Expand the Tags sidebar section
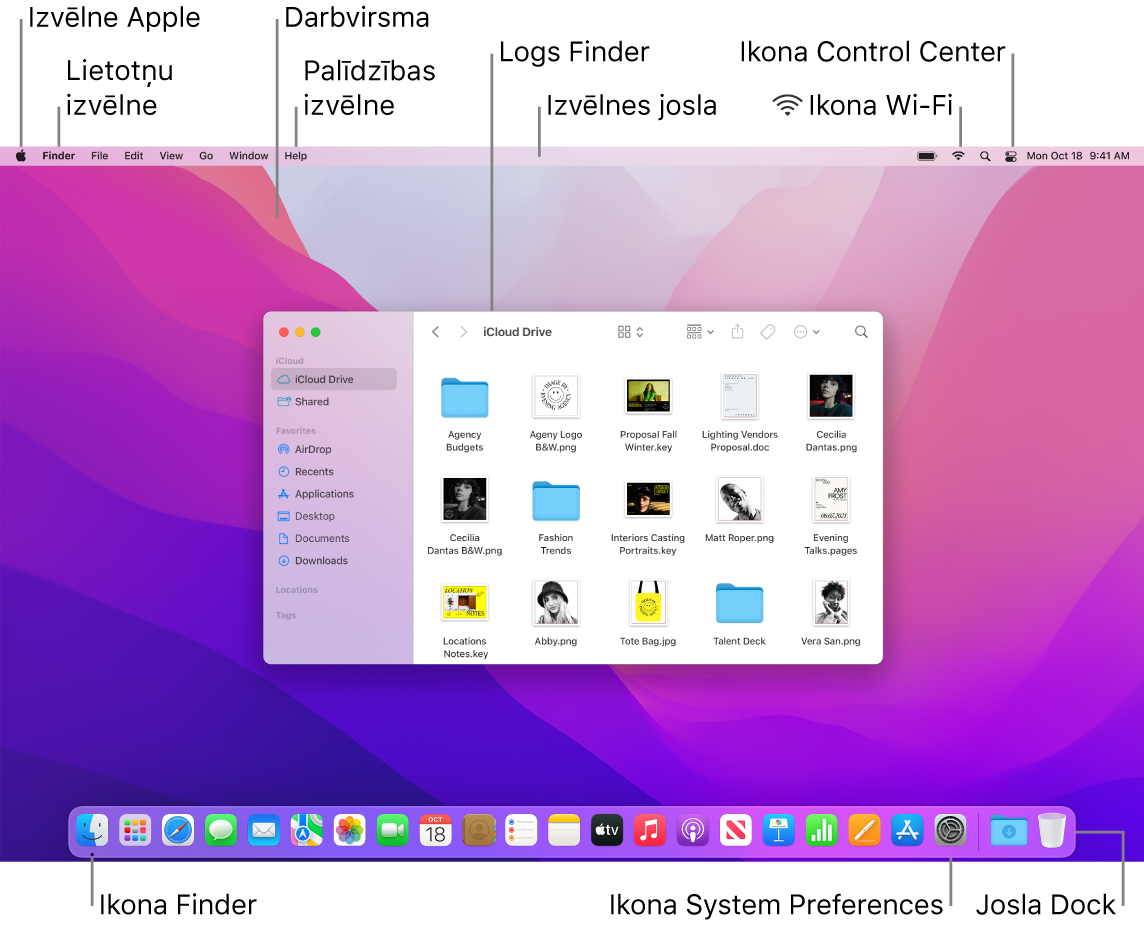This screenshot has width=1144, height=926. coord(286,615)
